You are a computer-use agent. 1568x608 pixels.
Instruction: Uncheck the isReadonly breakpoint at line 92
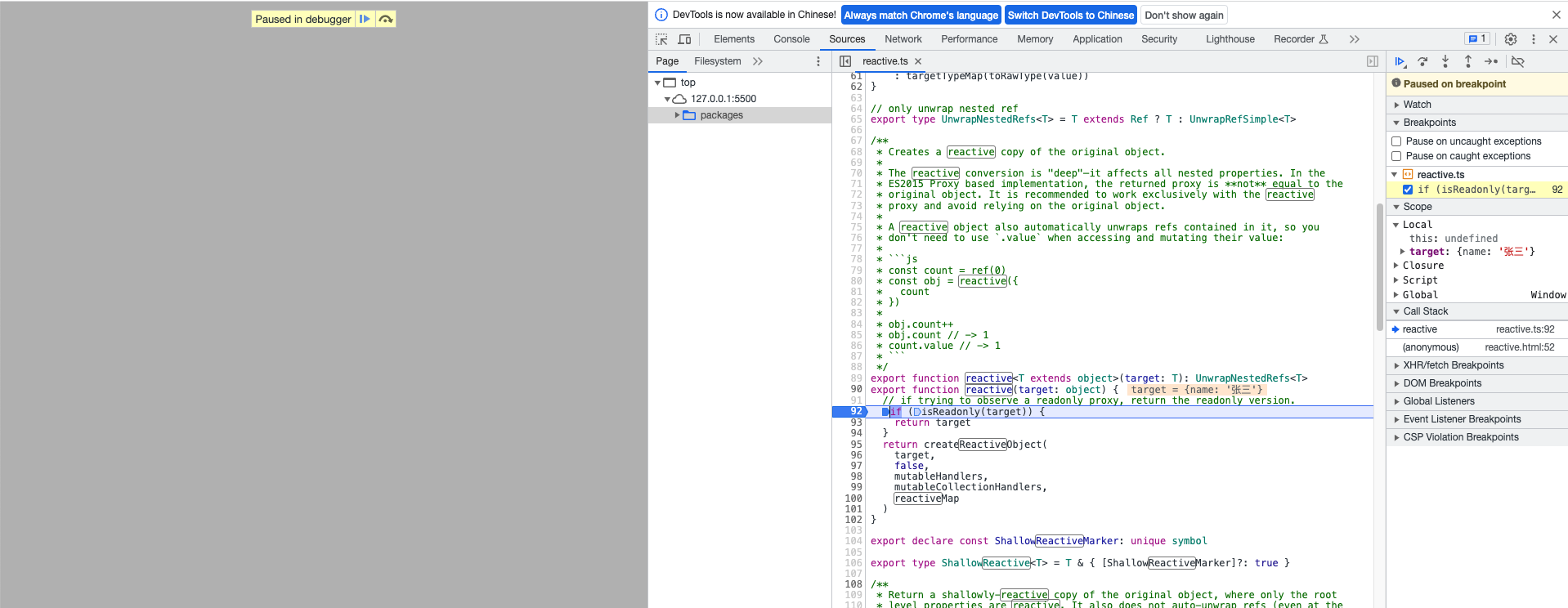[1408, 190]
